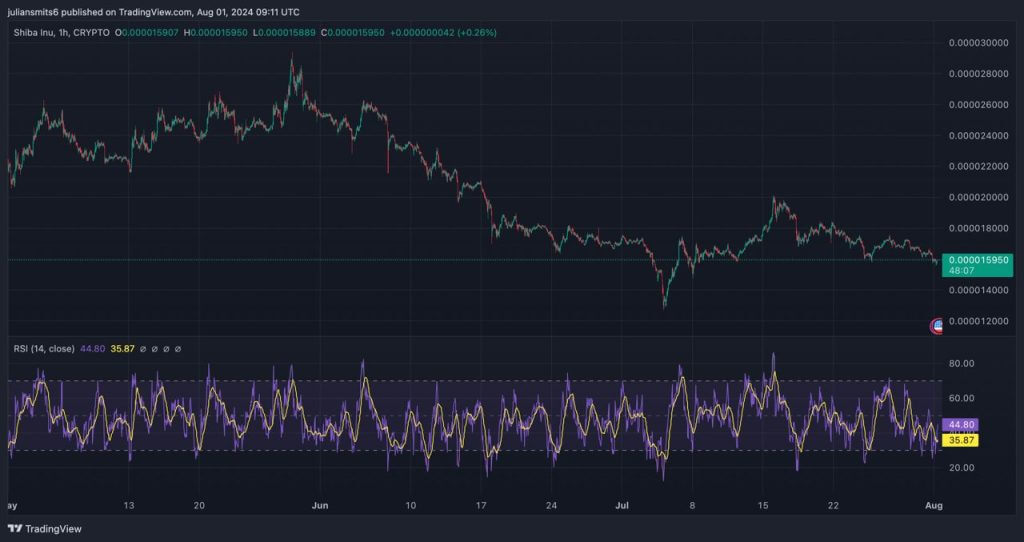Click the Low value L0.000015889
The image size is (1024, 542).
[x=285, y=32]
